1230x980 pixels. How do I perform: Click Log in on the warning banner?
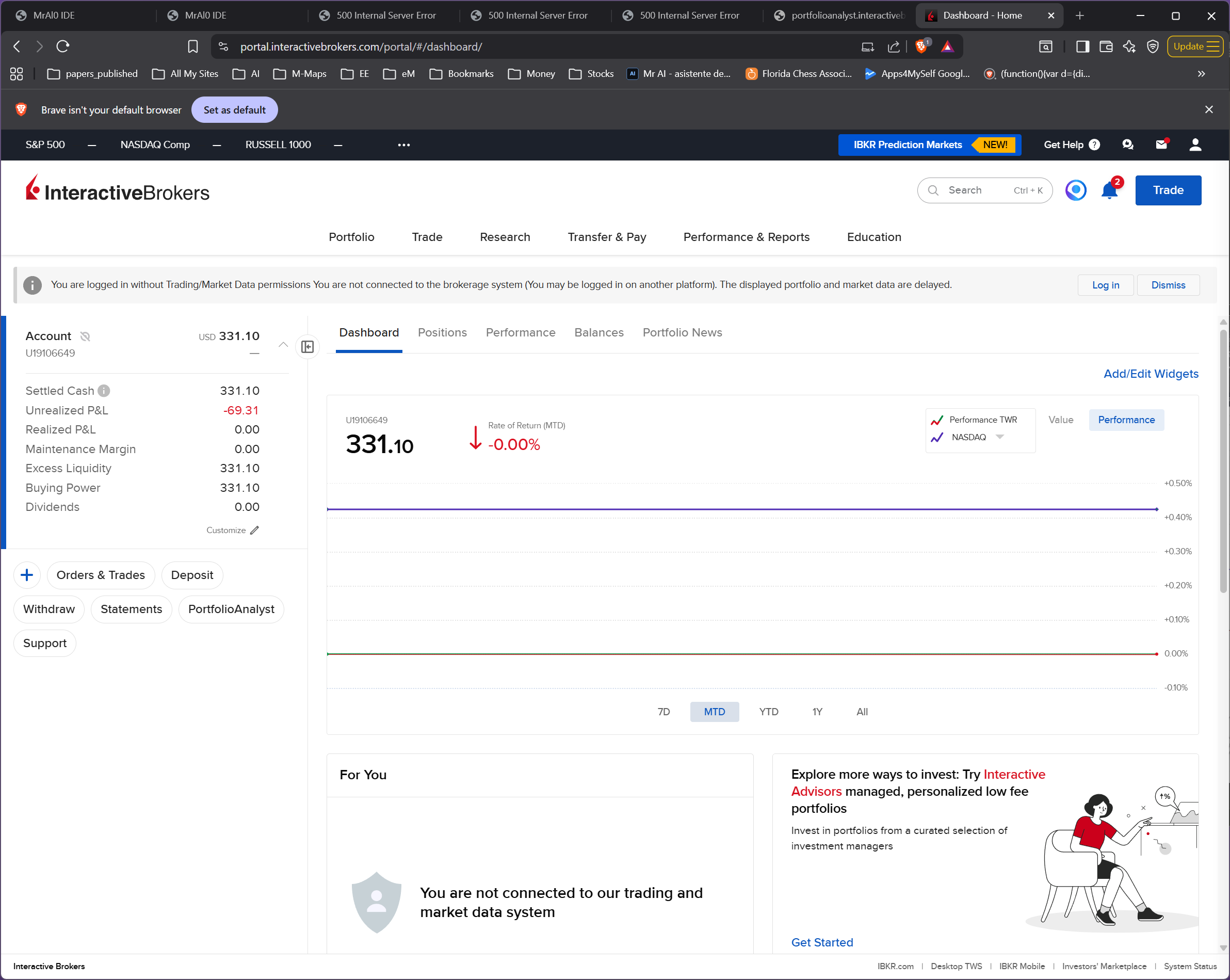pyautogui.click(x=1105, y=285)
